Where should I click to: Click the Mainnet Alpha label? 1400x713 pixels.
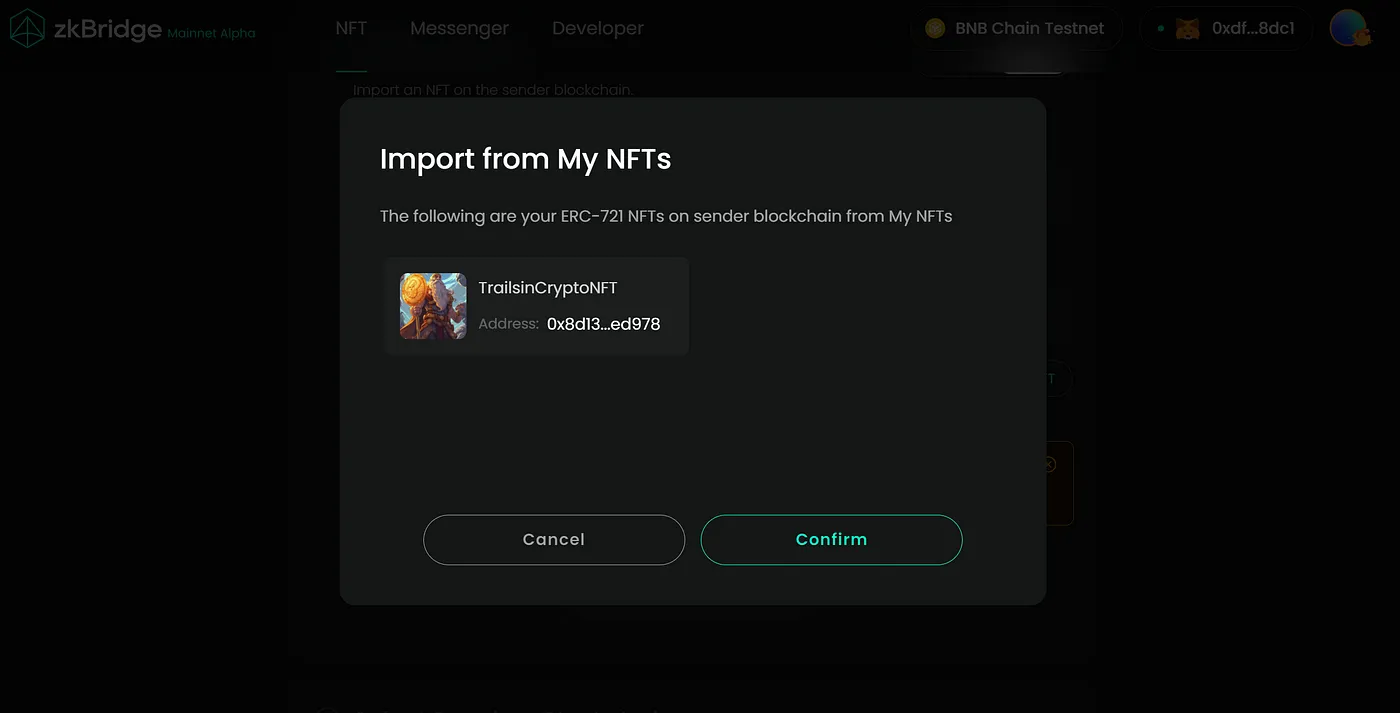[211, 33]
